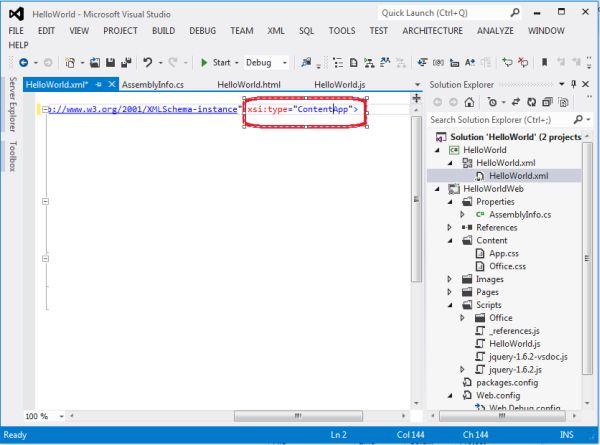The height and width of the screenshot is (445, 600).
Task: Click Sync with Active Document icon
Action: [x=516, y=102]
